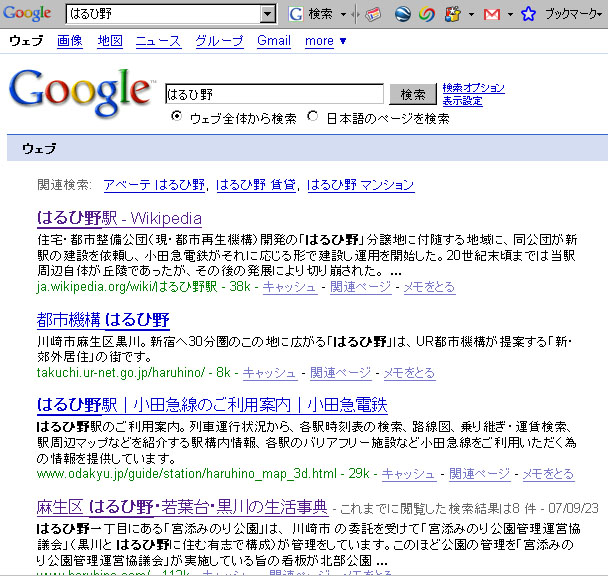
Task: Select ウェブ全体から検索 radio button
Action: 176,116
